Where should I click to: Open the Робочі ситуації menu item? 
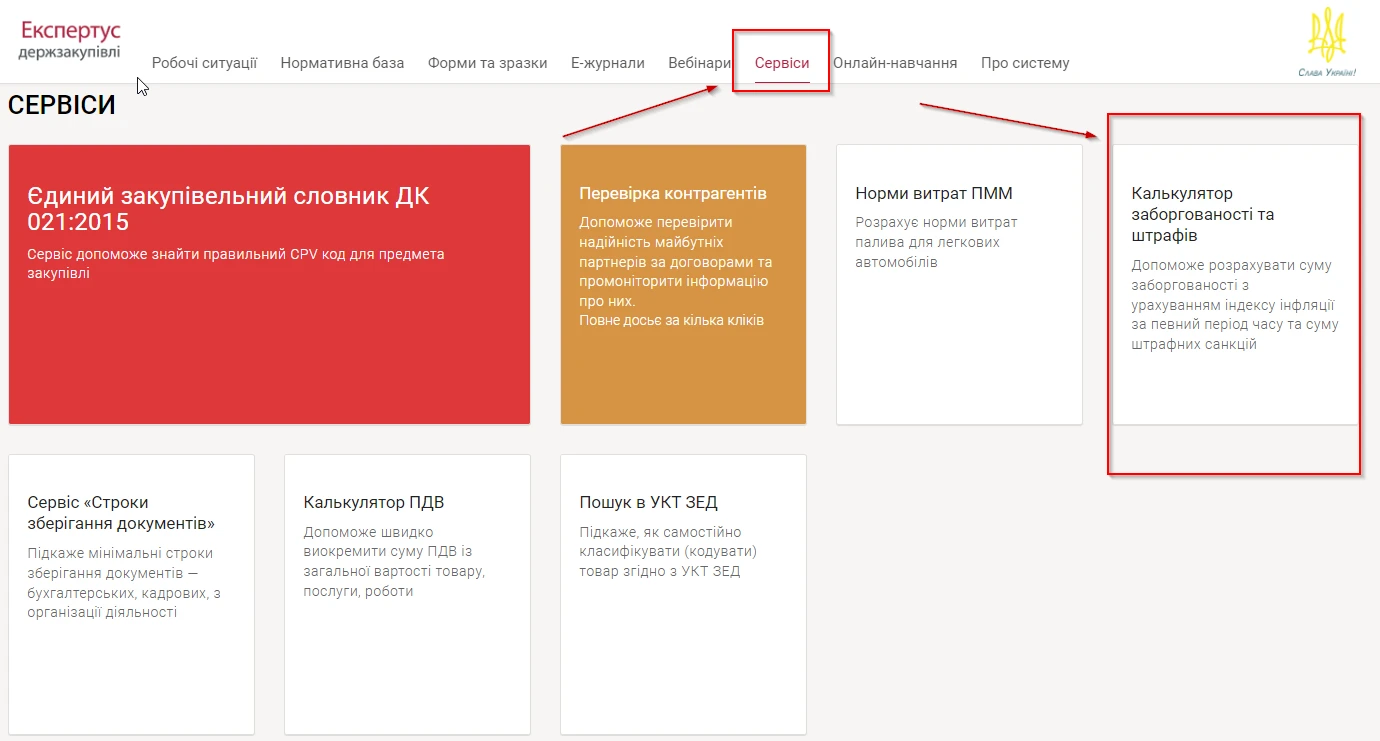[204, 63]
